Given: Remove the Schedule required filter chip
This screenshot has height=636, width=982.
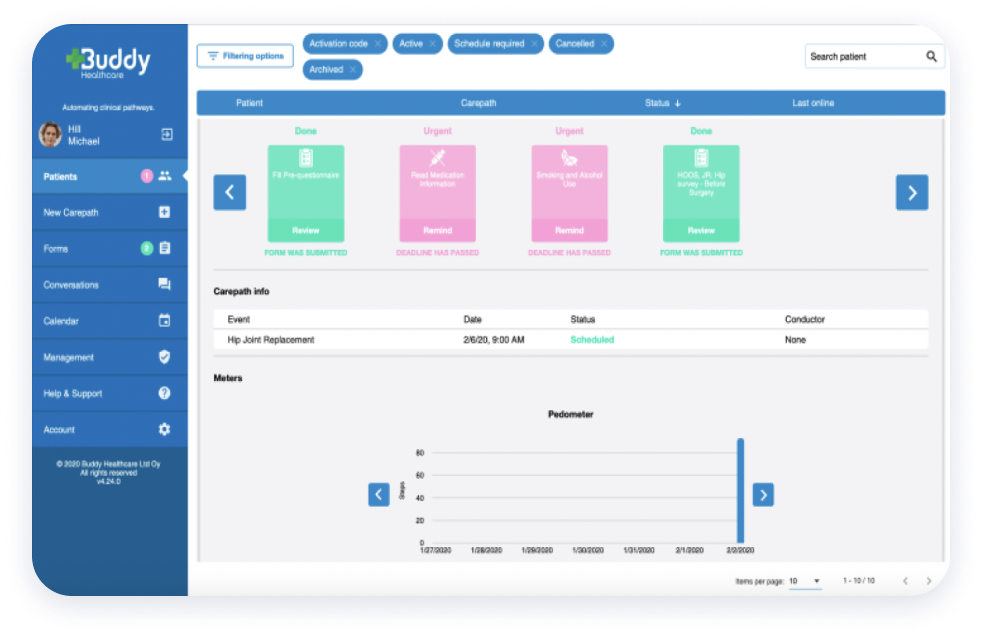Looking at the screenshot, I should 535,44.
